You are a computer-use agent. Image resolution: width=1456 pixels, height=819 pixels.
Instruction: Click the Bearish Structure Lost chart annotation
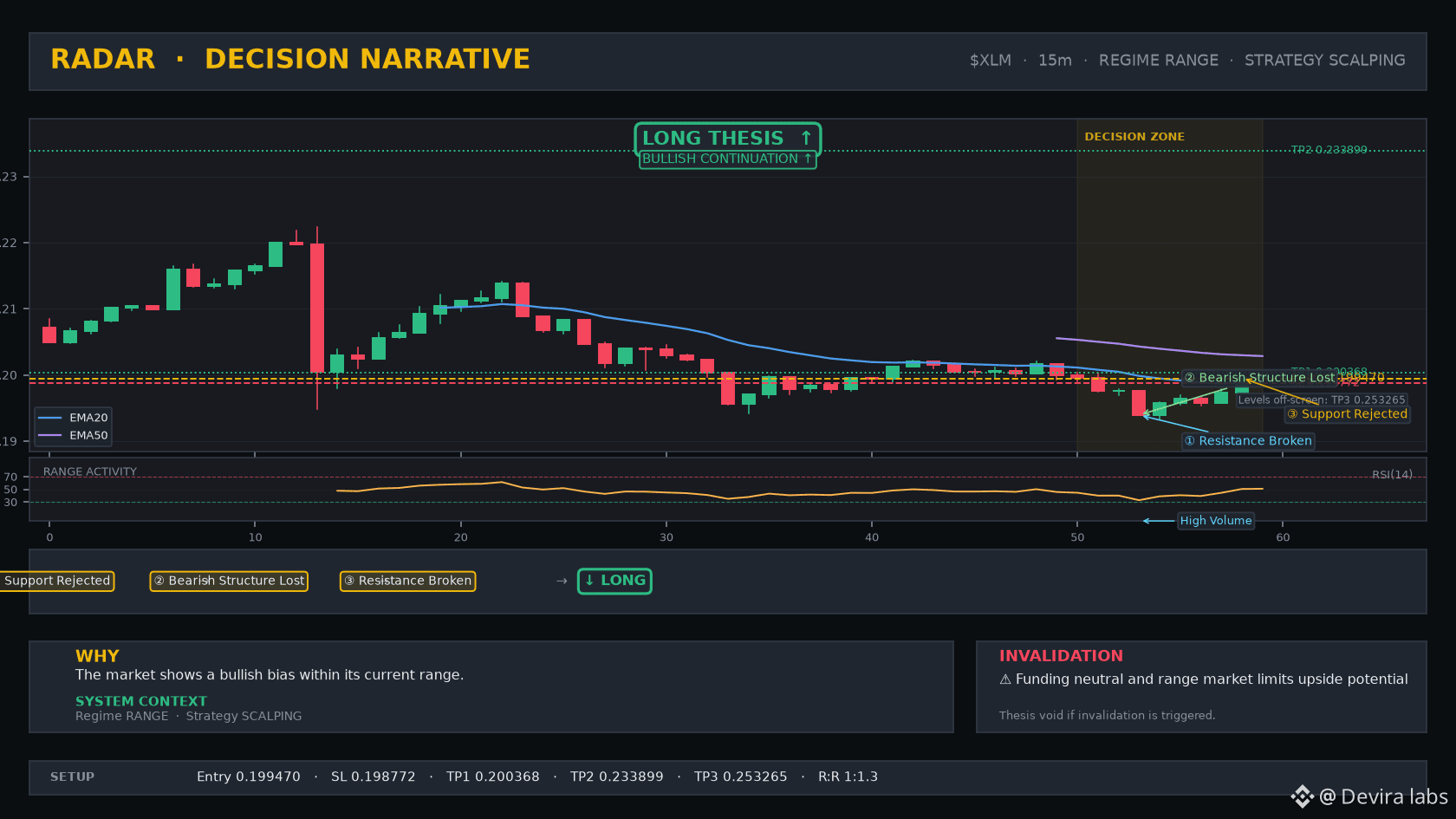tap(1259, 378)
